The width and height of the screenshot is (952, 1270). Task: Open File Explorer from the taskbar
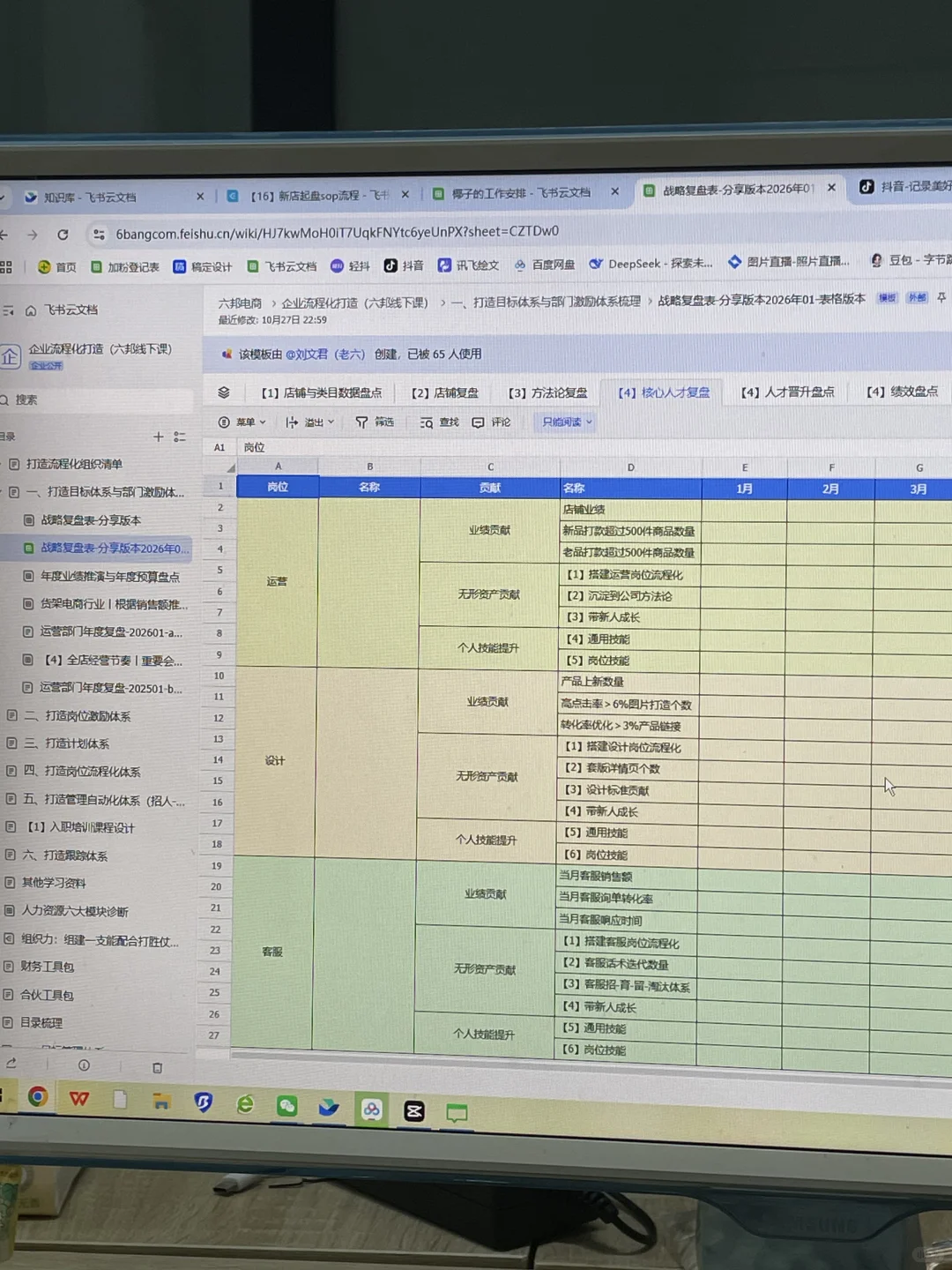tap(161, 1102)
